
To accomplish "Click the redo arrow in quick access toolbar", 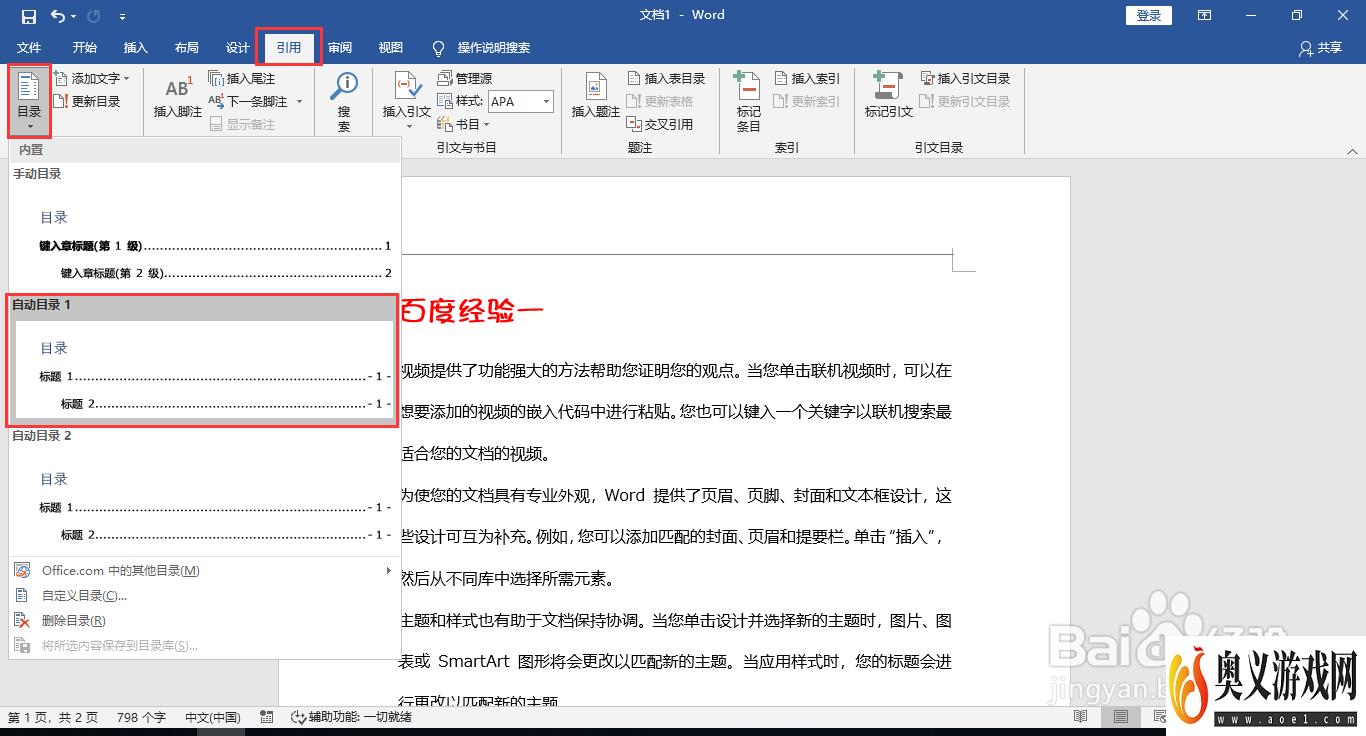I will coord(93,16).
